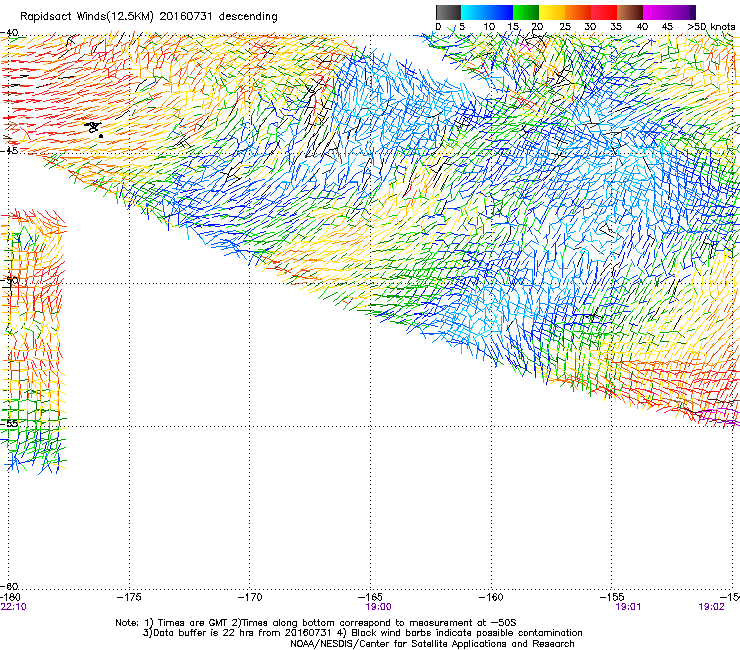740x650 pixels.
Task: Select the cyan 5-10 knots legend swatch
Action: [474, 12]
